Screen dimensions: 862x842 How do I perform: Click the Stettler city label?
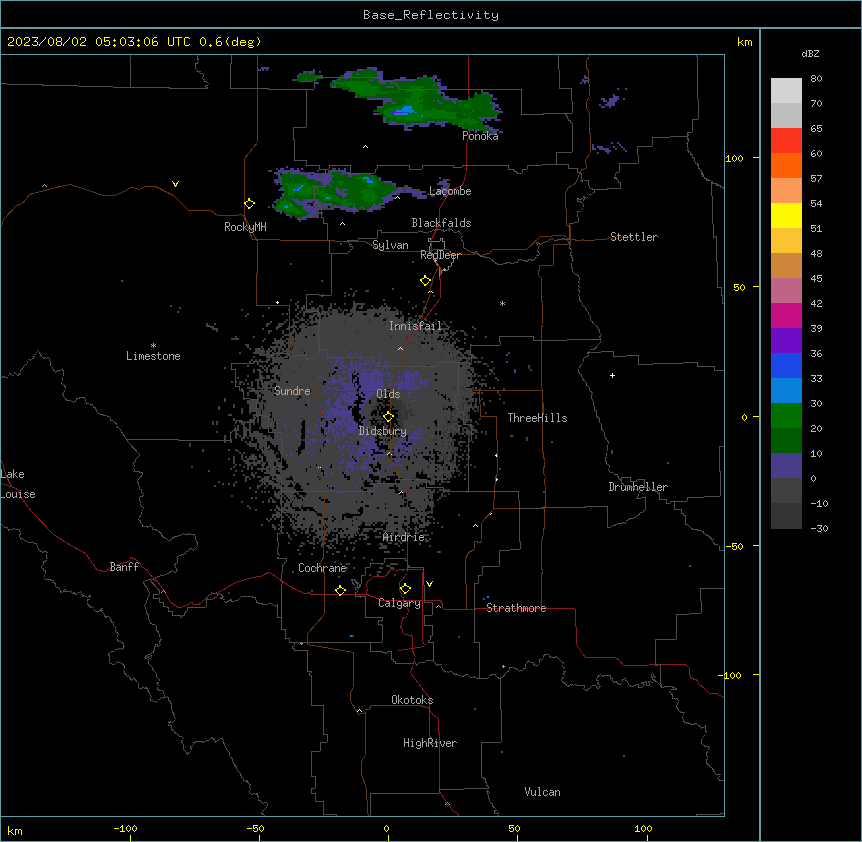tap(634, 237)
